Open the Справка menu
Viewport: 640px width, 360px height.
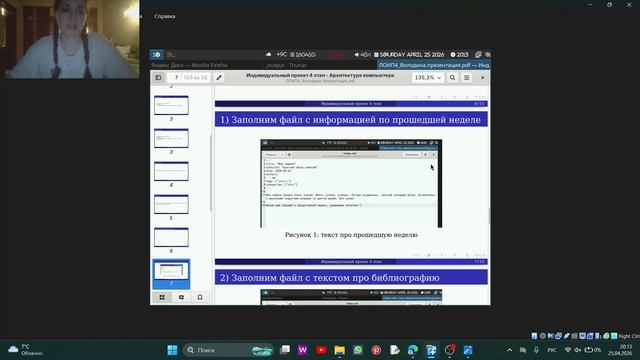(x=165, y=16)
